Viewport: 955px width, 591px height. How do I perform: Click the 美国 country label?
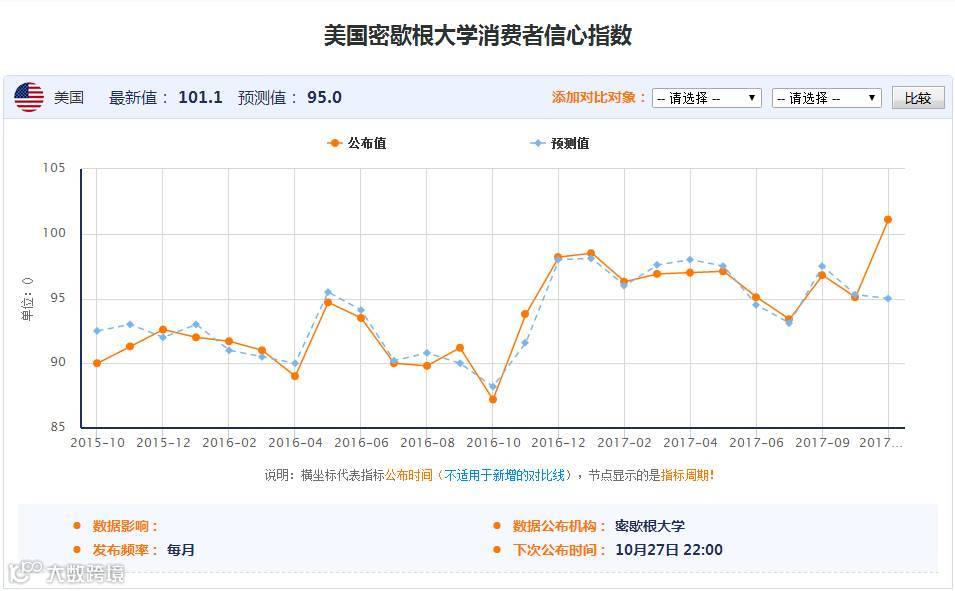pos(69,97)
